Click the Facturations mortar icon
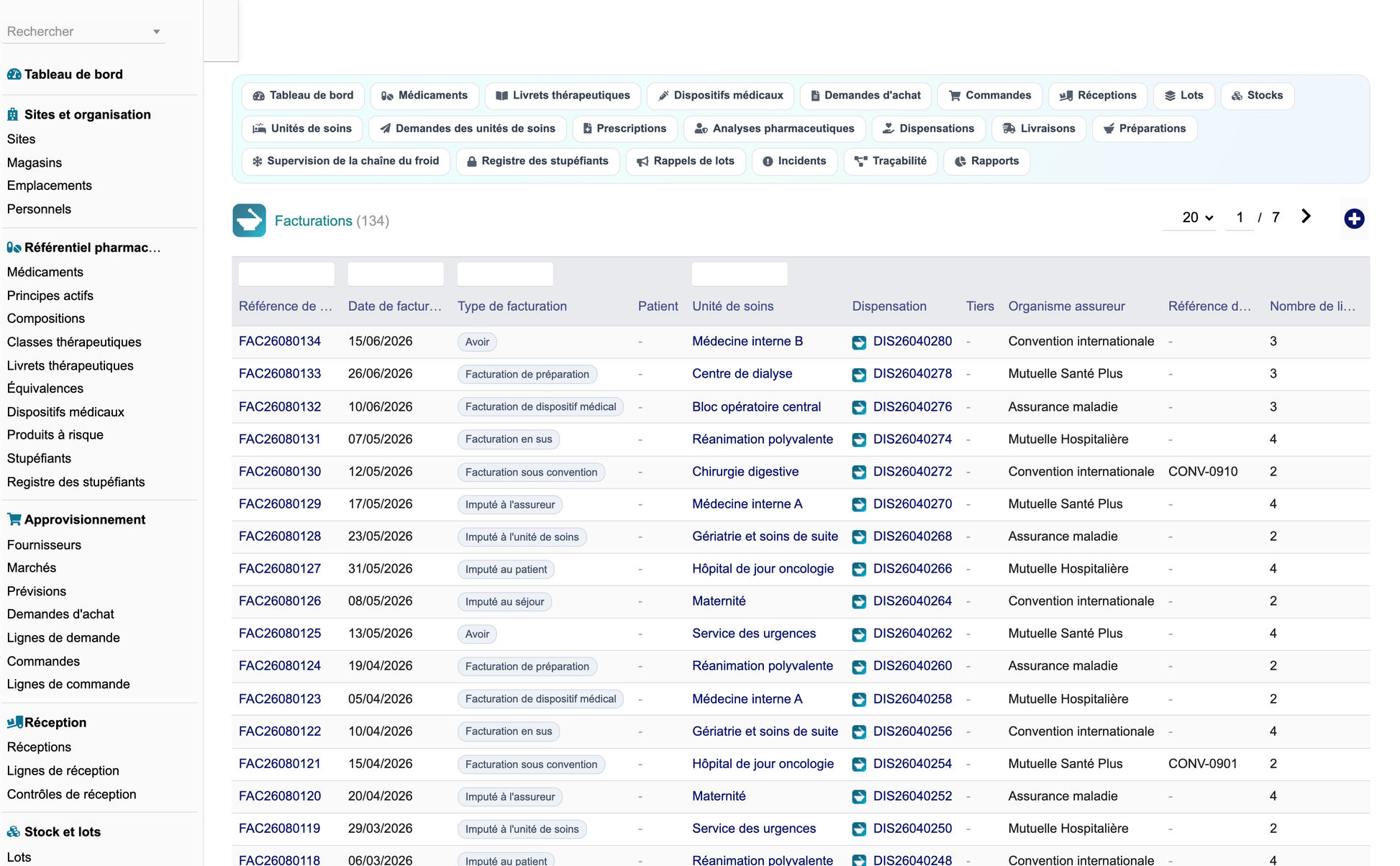Viewport: 1400px width, 866px height. (x=249, y=220)
